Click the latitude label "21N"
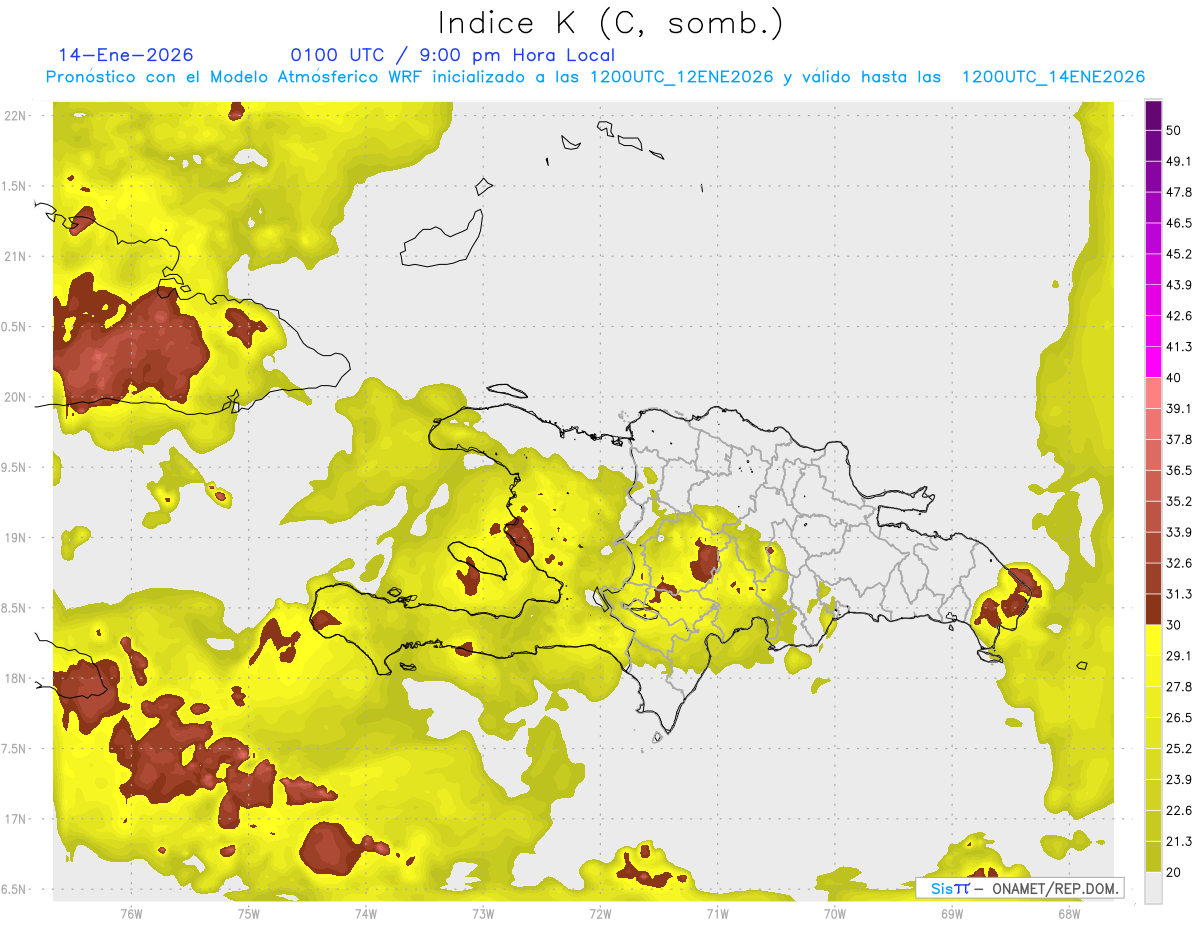The image size is (1200, 927). [x=15, y=256]
